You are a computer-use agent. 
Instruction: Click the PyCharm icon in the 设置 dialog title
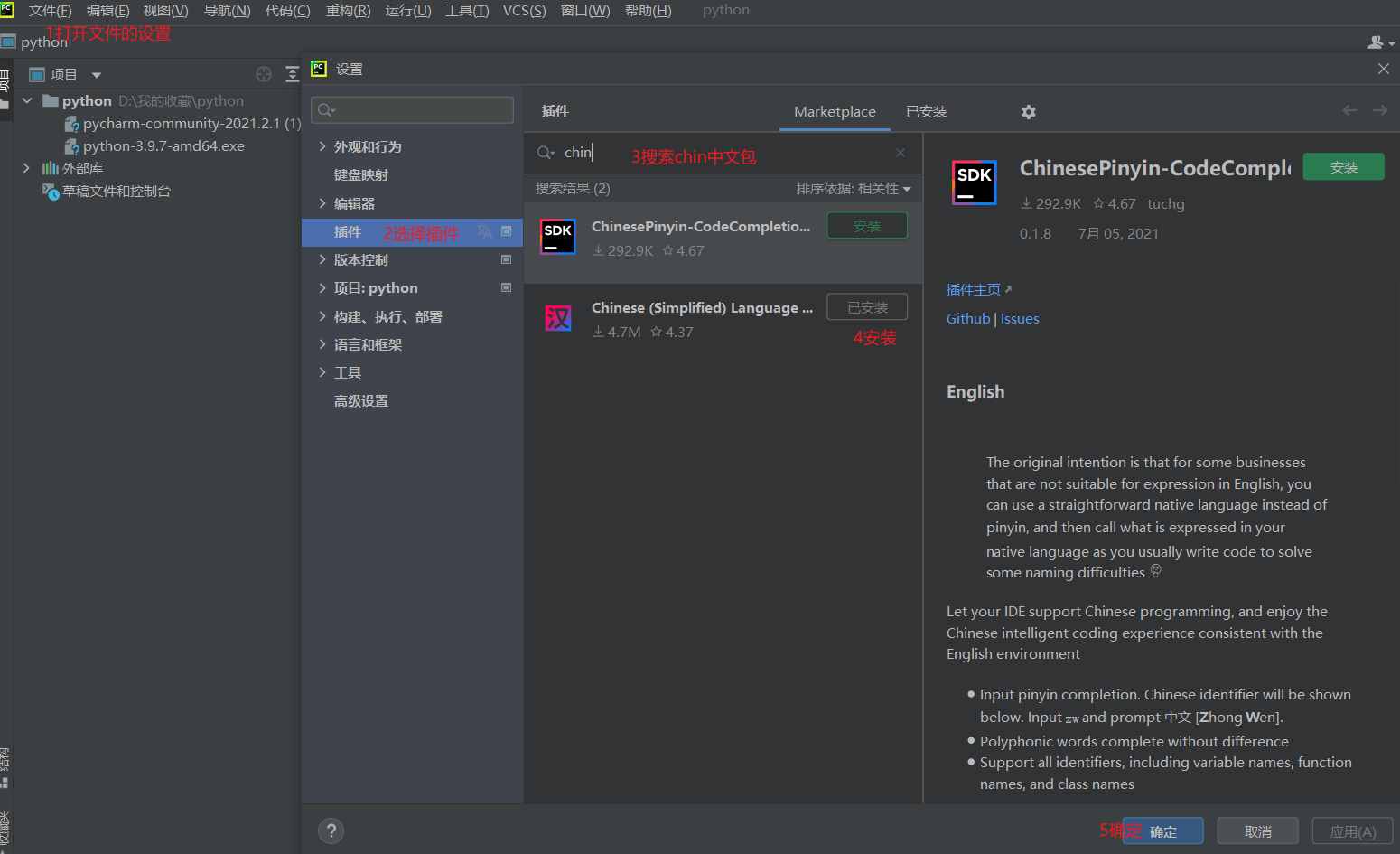(x=319, y=69)
